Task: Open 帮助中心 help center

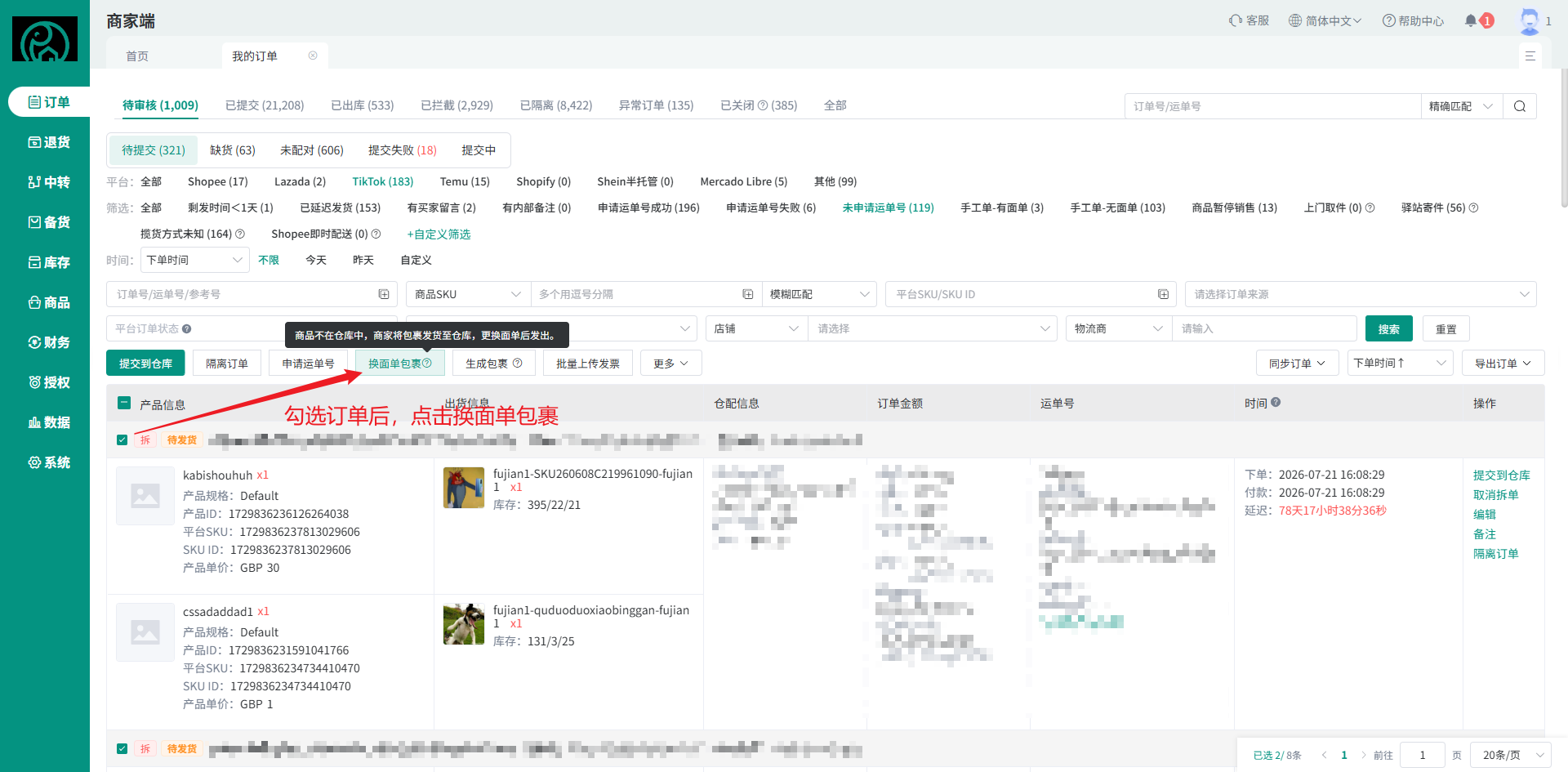Action: pos(1413,20)
